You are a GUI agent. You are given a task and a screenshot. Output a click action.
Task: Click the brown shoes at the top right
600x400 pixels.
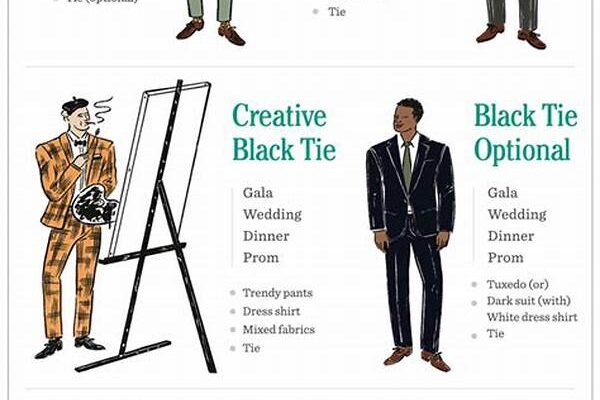(511, 36)
